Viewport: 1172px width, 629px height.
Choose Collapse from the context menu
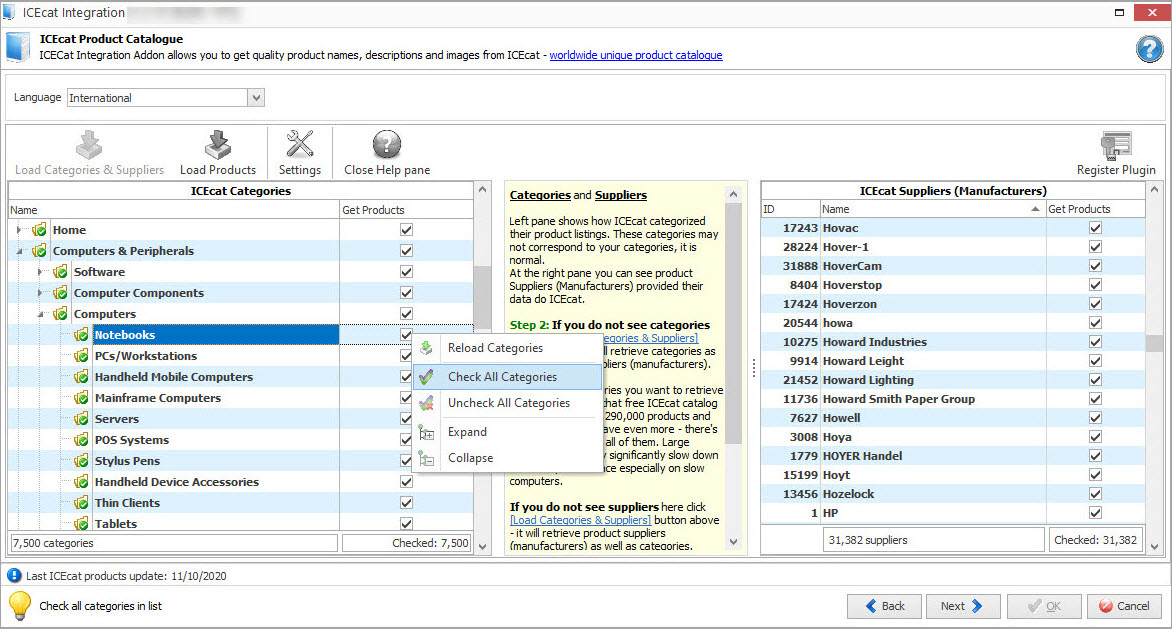click(x=508, y=458)
